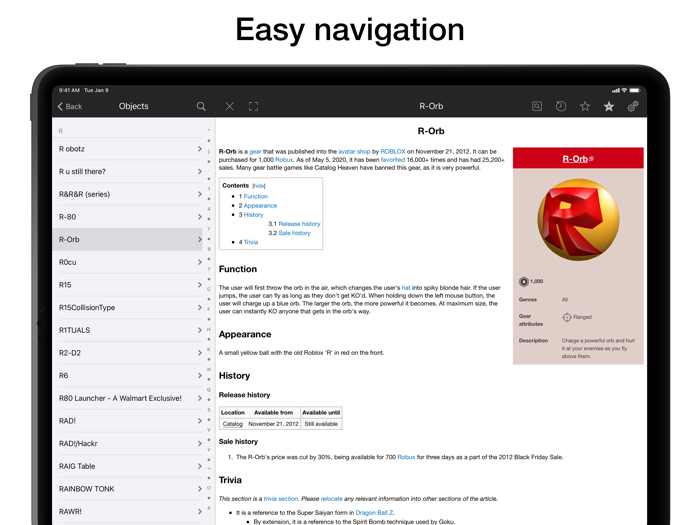The height and width of the screenshot is (525, 700).
Task: Click chevron on the RAD! row
Action: [x=200, y=421]
